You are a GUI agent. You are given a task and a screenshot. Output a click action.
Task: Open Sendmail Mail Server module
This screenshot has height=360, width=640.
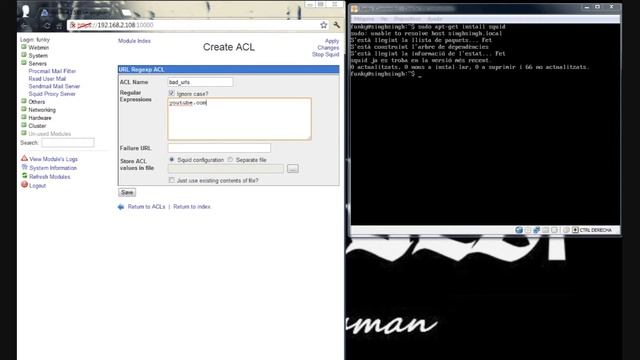click(54, 87)
